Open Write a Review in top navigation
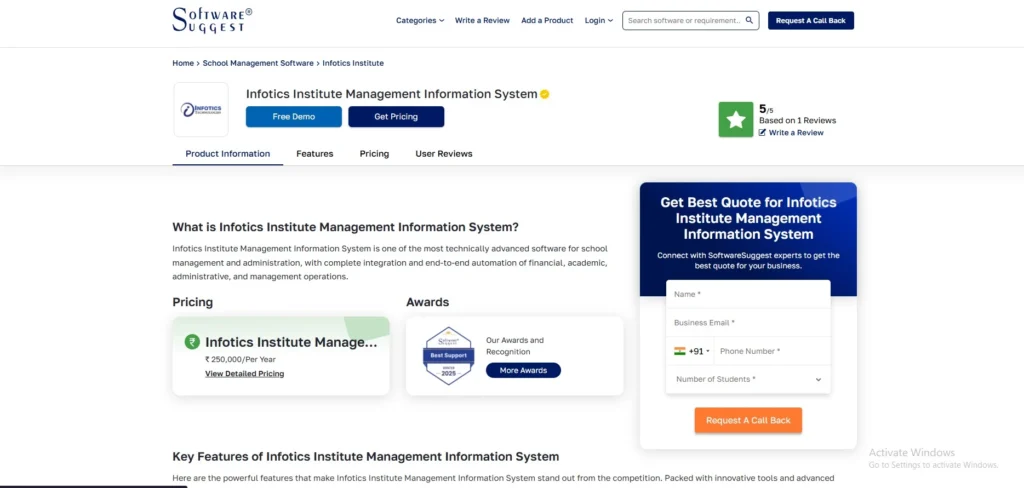The width and height of the screenshot is (1024, 488). pyautogui.click(x=483, y=20)
